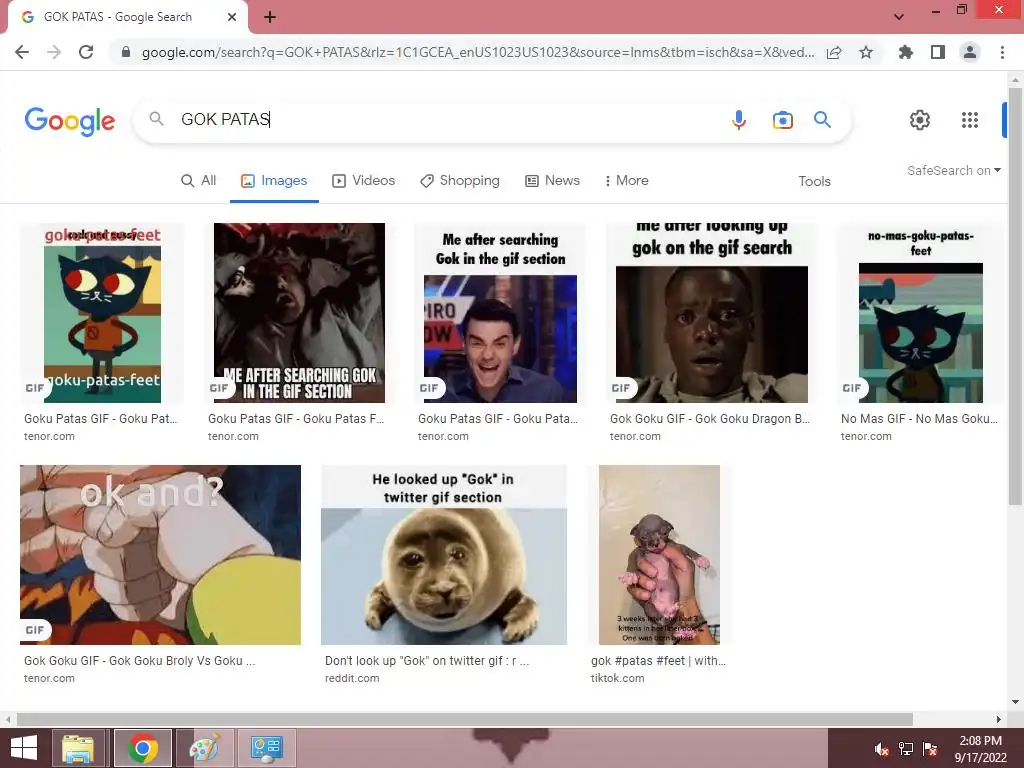Click 'gok #patas #feet | with...' link
Viewport: 1024px width, 768px height.
658,661
